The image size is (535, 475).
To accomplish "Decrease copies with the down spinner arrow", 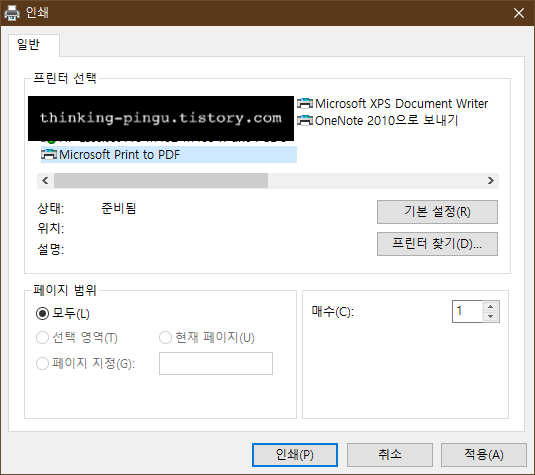I will coord(491,317).
